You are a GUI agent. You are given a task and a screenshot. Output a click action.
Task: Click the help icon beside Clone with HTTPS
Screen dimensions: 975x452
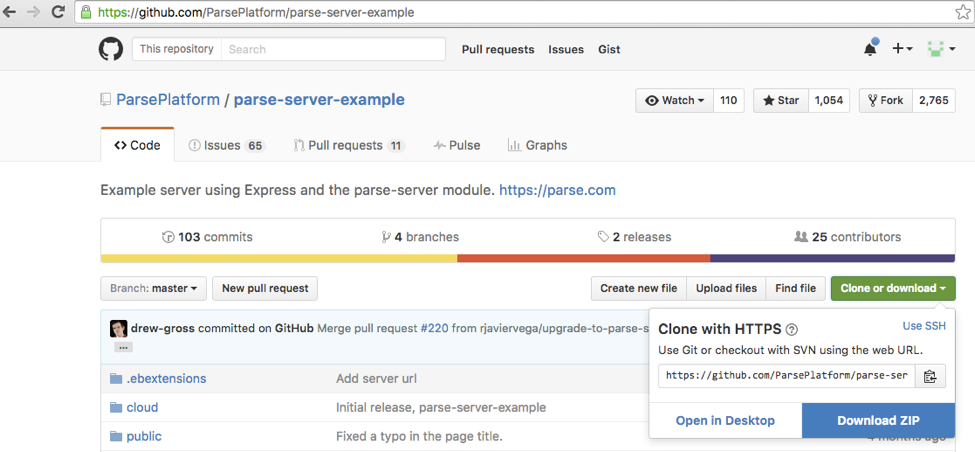click(792, 330)
